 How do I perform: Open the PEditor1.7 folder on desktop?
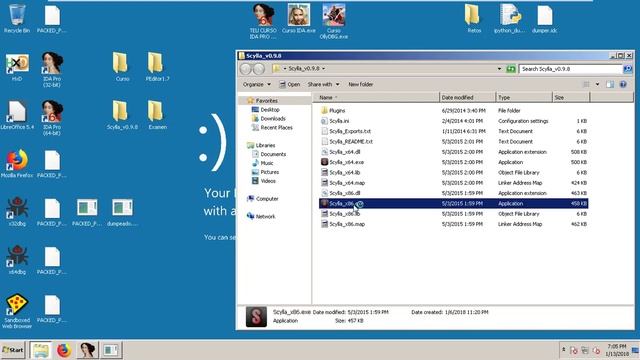(x=157, y=67)
